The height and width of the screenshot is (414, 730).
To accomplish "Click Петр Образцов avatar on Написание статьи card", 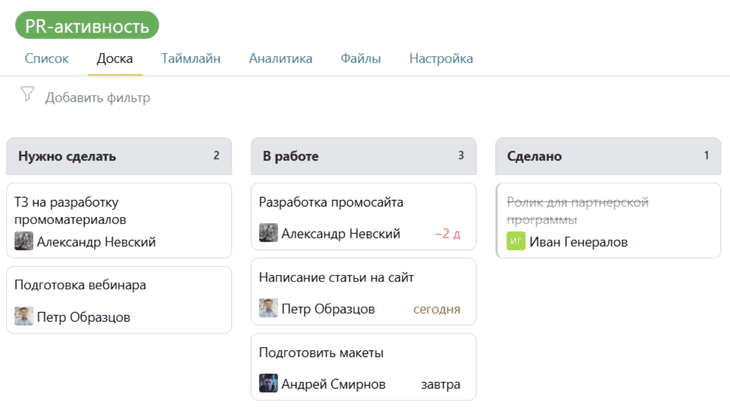I will pyautogui.click(x=268, y=308).
